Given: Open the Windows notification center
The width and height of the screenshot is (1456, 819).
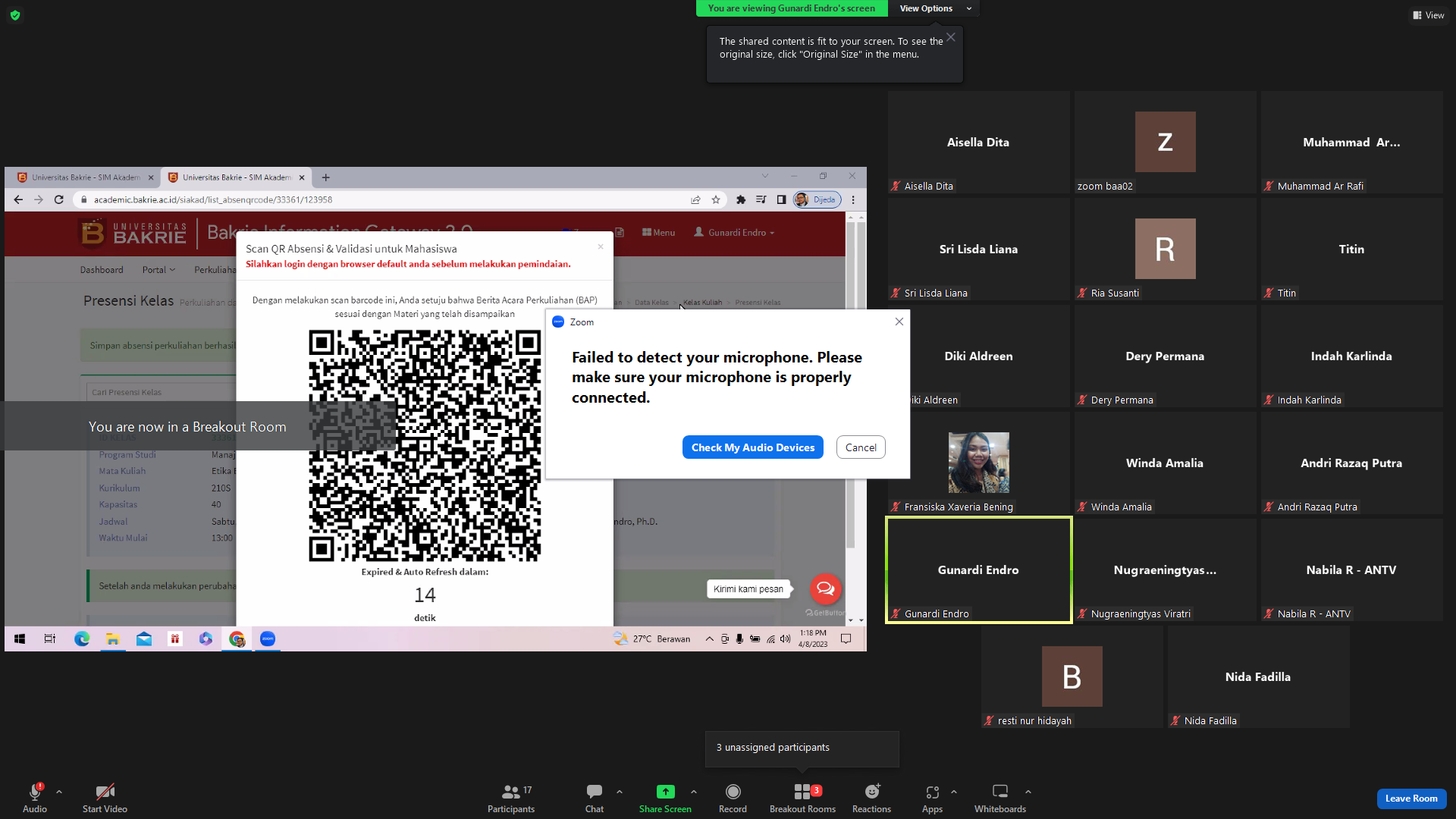Looking at the screenshot, I should [846, 639].
